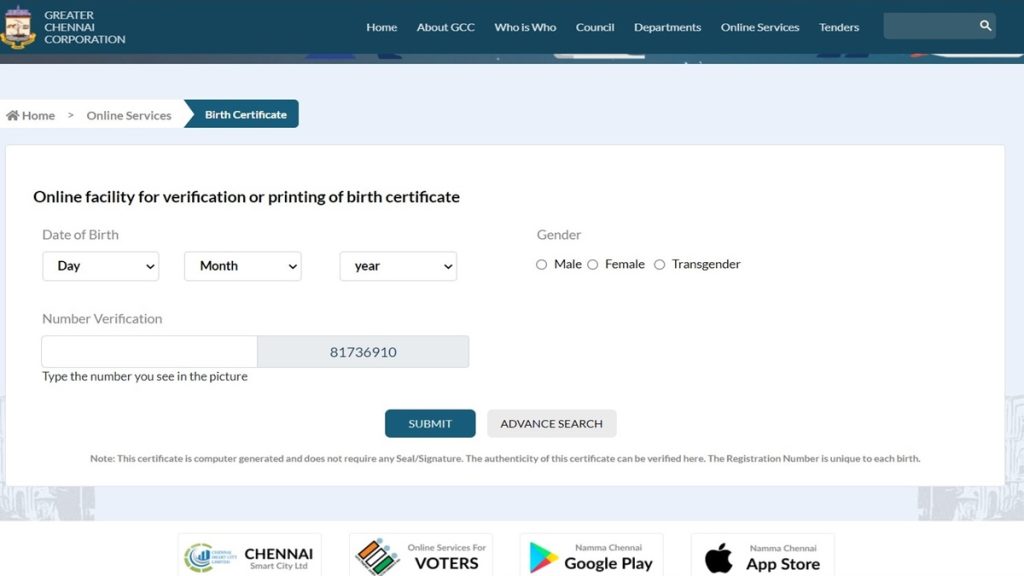The image size is (1024, 576).
Task: Open the Day dropdown
Action: click(x=100, y=266)
